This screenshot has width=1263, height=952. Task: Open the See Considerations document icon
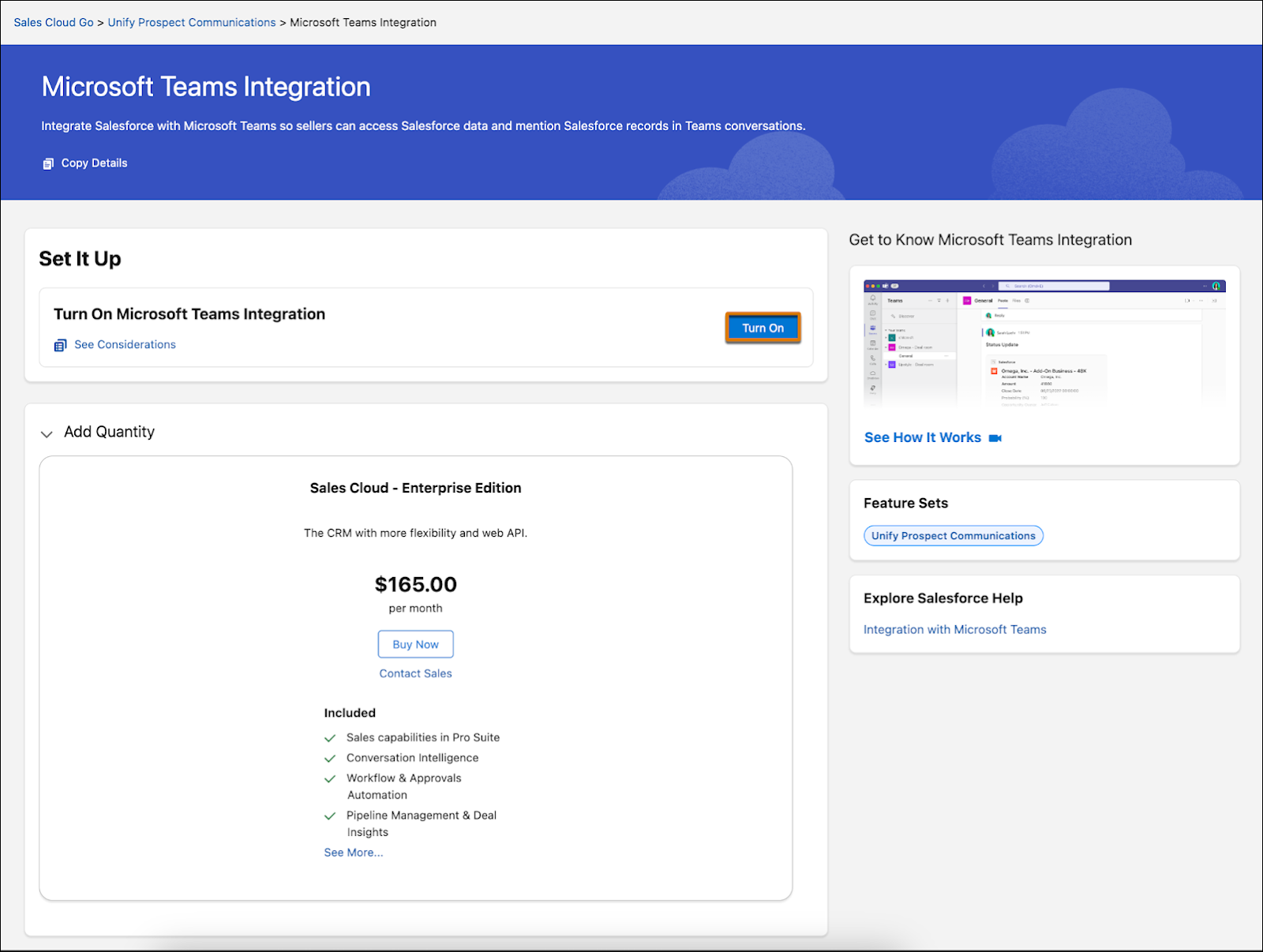(60, 344)
